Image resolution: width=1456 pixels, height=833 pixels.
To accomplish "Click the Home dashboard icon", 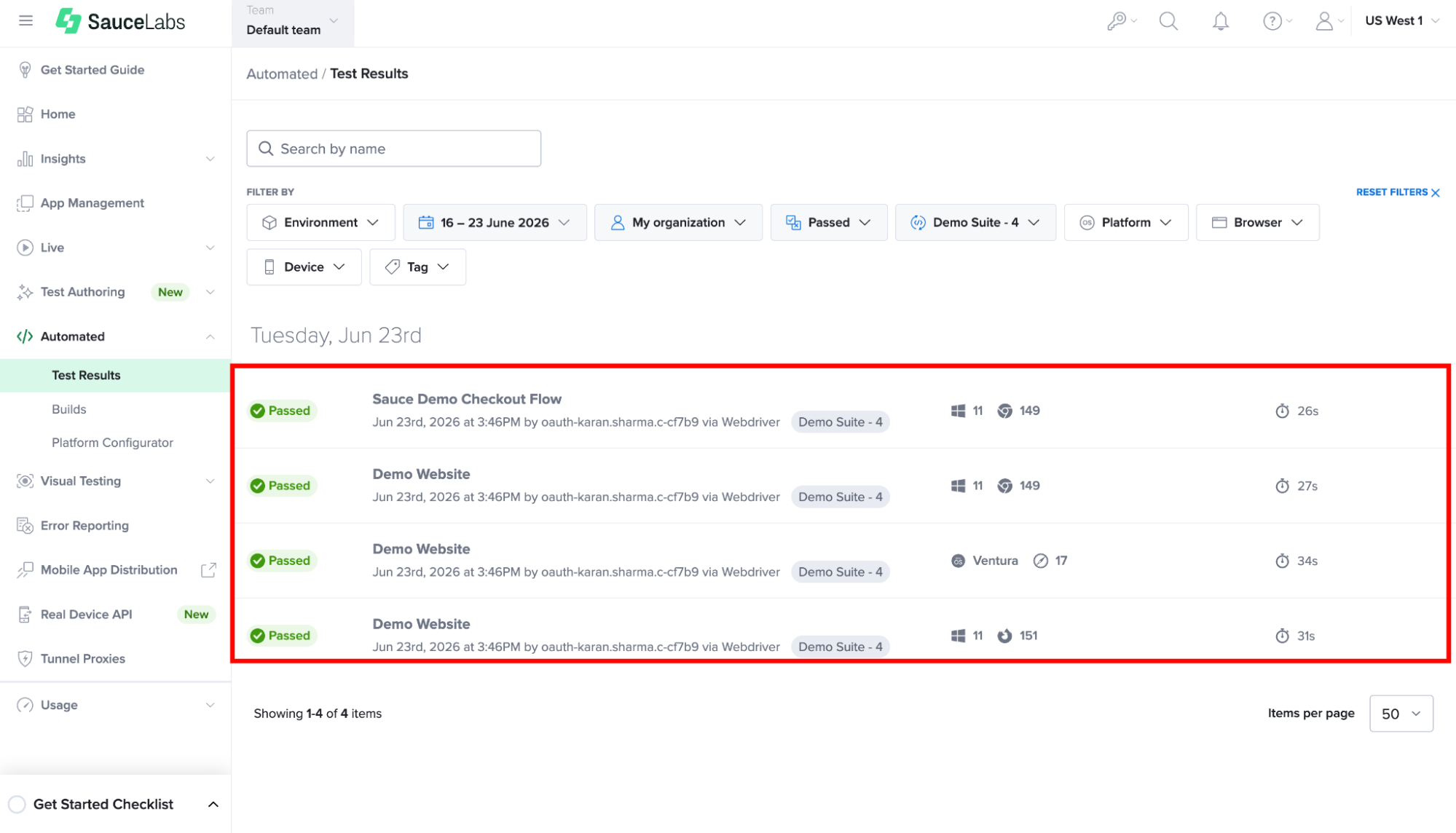I will click(x=25, y=114).
